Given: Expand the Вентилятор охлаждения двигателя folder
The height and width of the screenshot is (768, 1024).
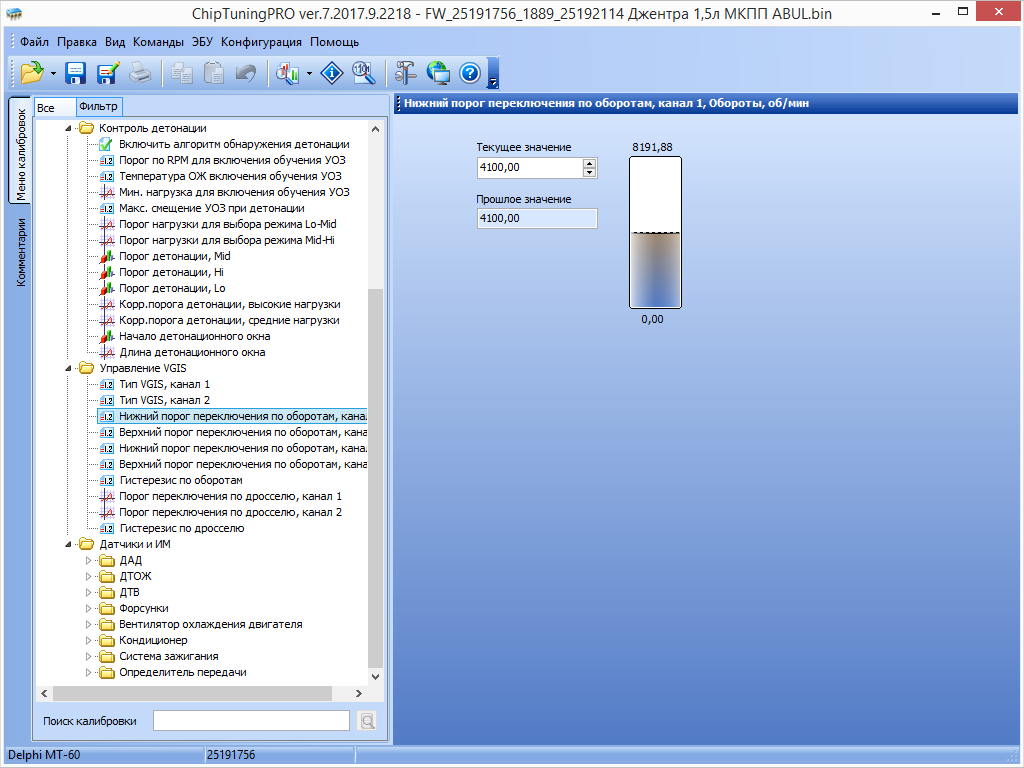Looking at the screenshot, I should click(88, 624).
